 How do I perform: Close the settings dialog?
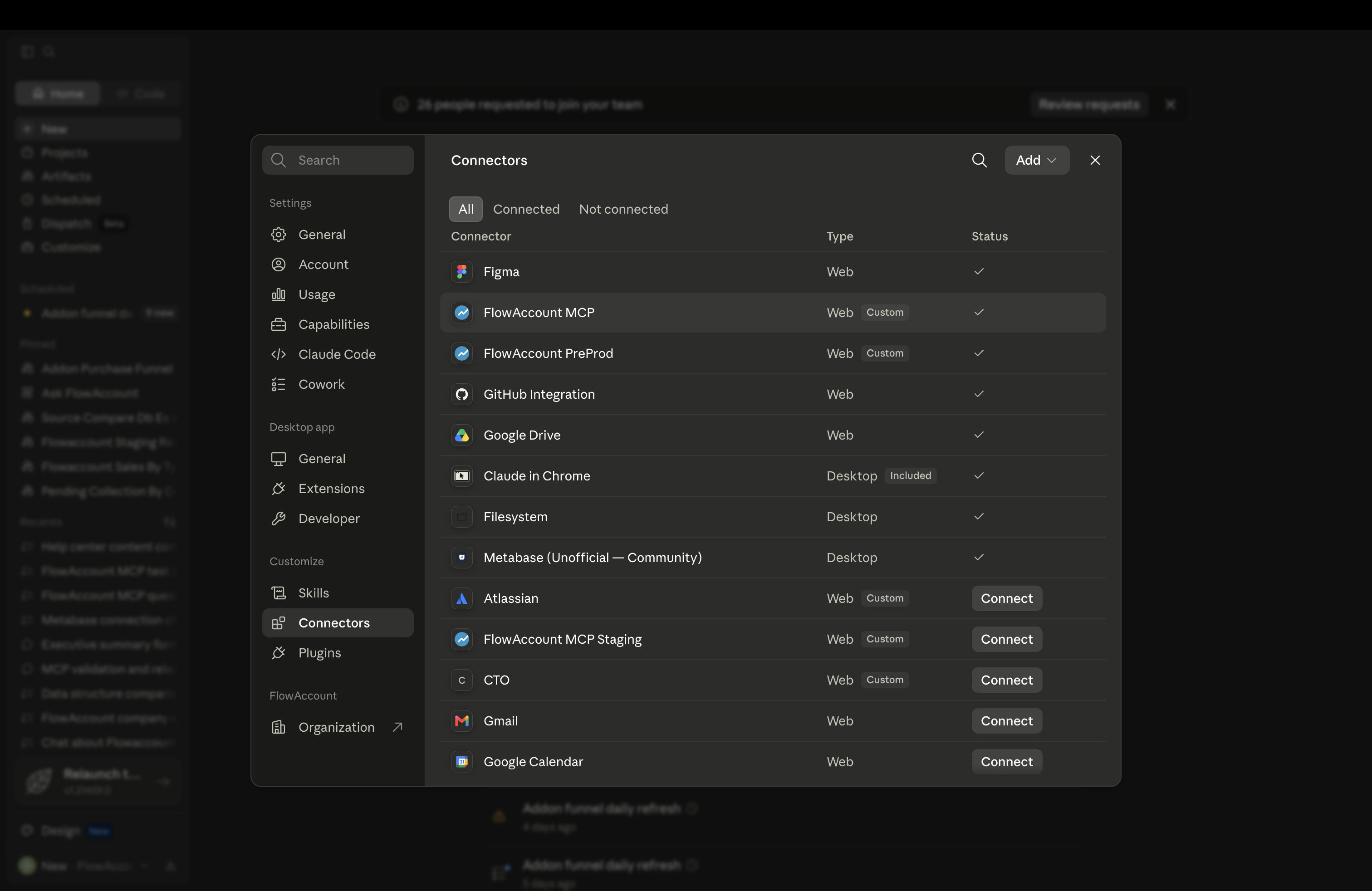tap(1095, 160)
